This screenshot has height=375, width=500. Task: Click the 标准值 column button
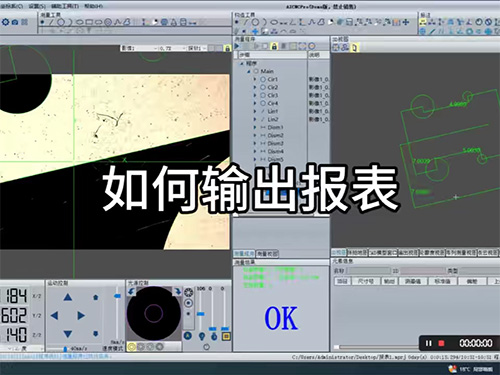pyautogui.click(x=442, y=281)
